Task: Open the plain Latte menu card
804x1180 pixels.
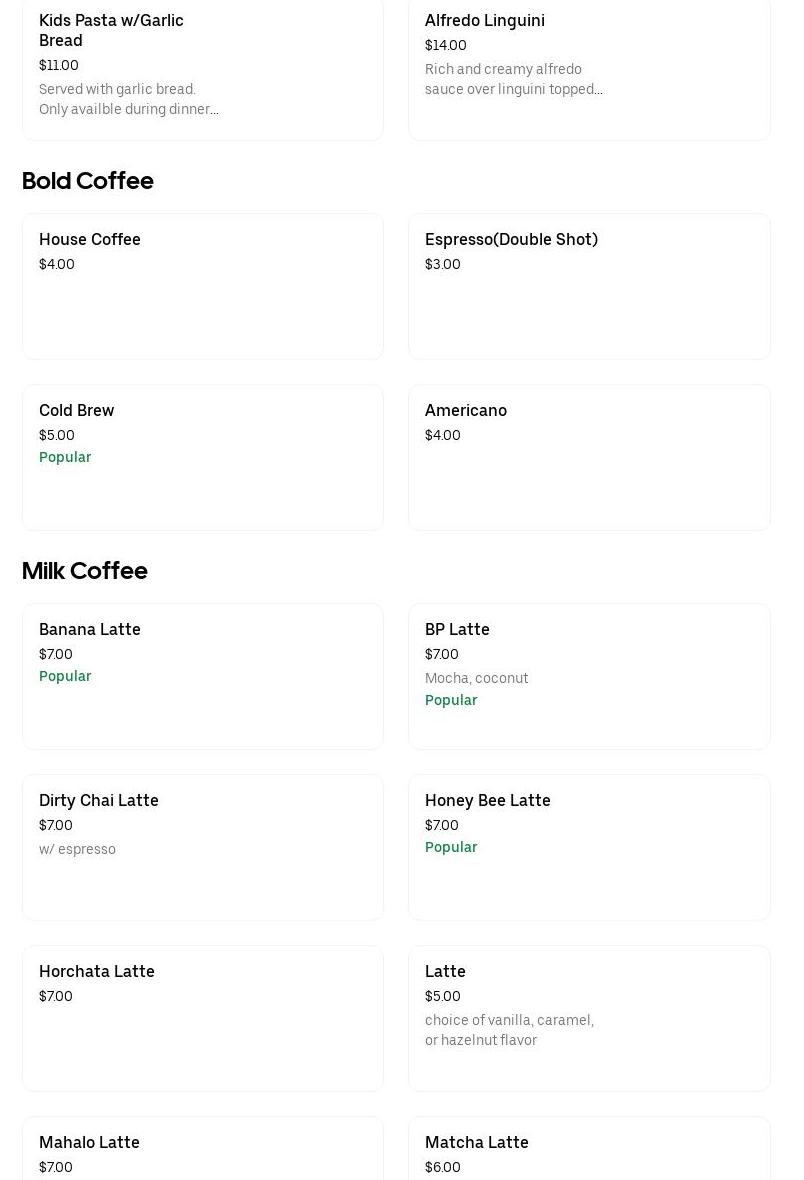Action: (589, 1018)
